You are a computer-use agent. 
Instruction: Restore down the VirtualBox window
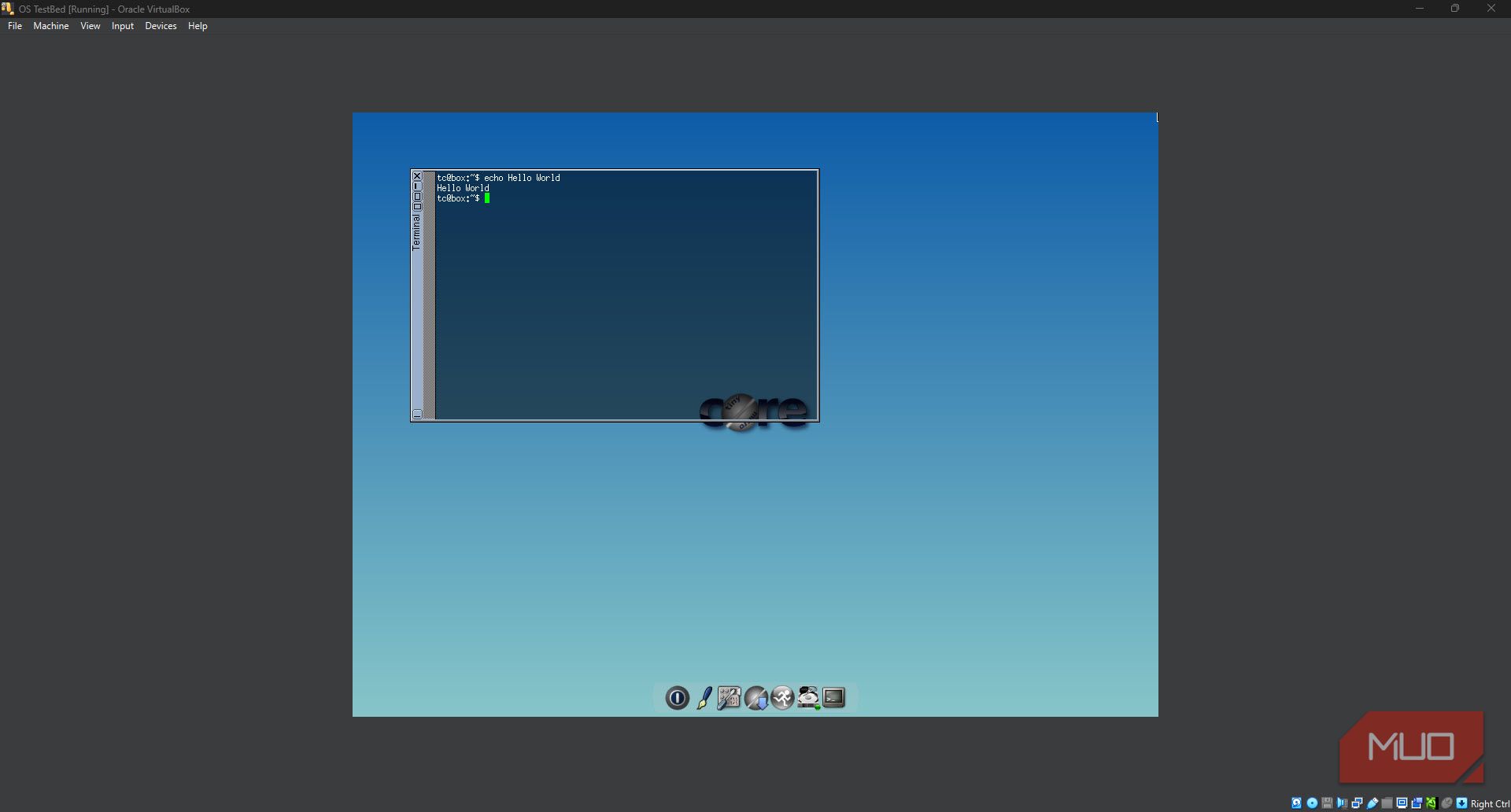pos(1455,9)
